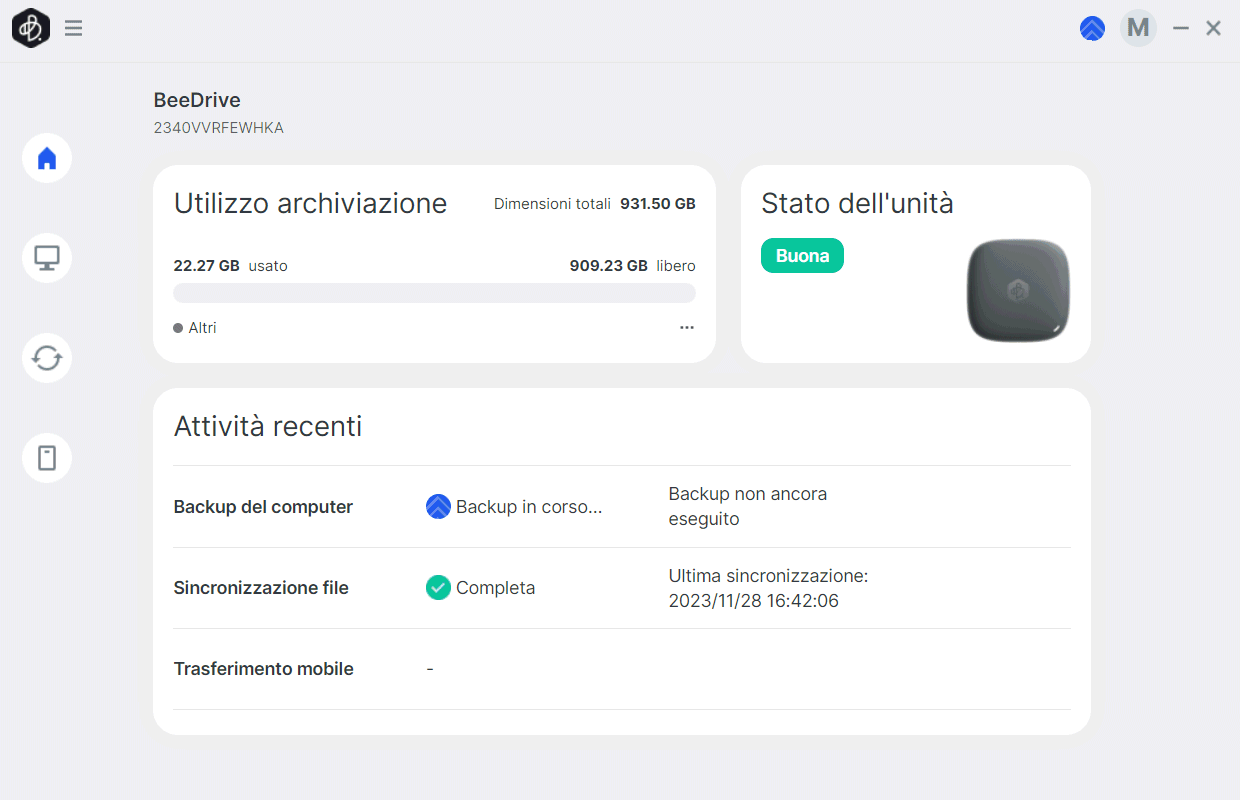Image resolution: width=1240 pixels, height=800 pixels.
Task: Click the blue backup in progress icon
Action: [438, 507]
